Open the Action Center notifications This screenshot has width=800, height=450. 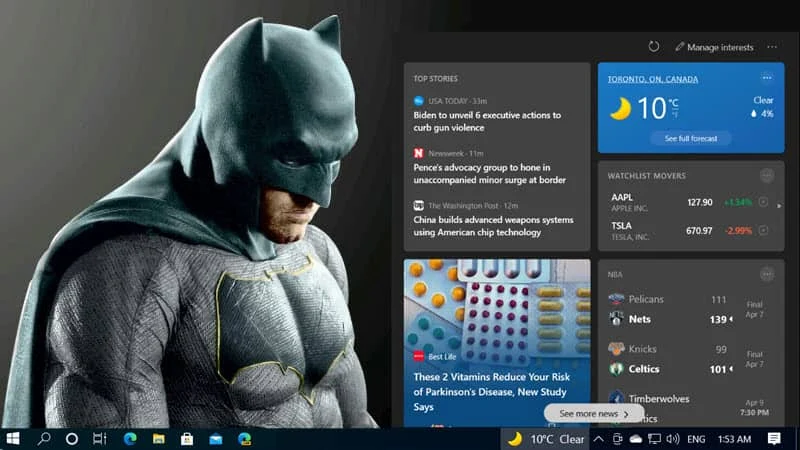774,439
